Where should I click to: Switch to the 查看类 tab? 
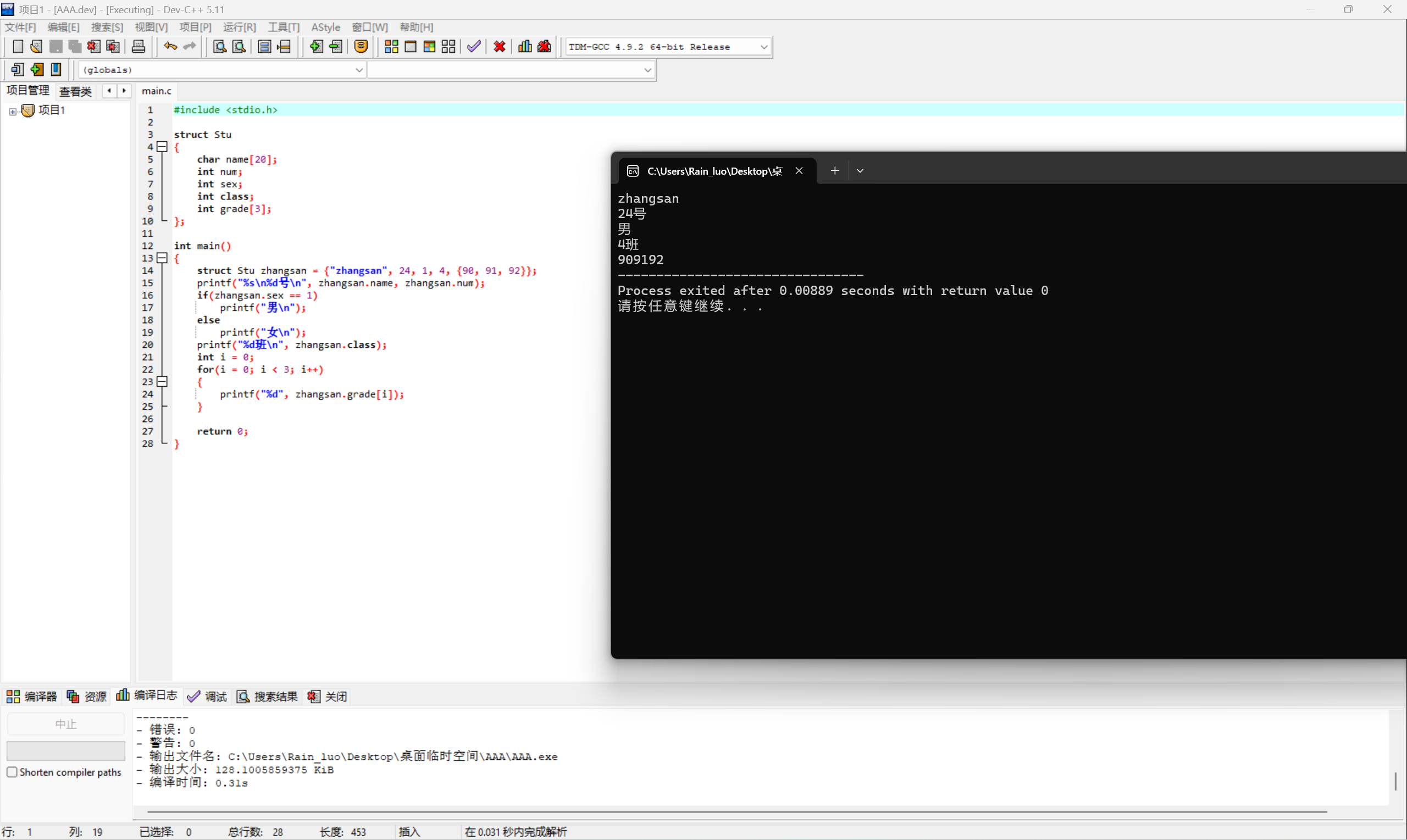tap(75, 91)
